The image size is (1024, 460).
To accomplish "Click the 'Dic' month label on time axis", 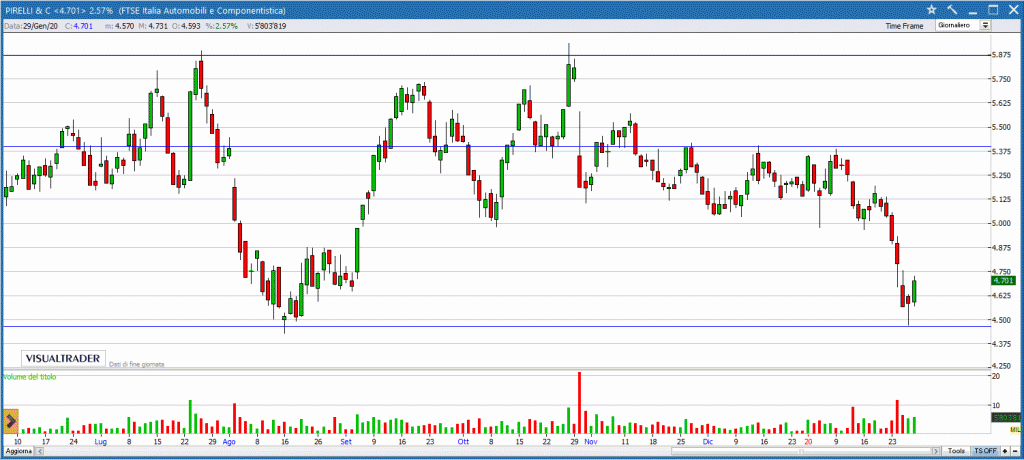I will coord(708,442).
